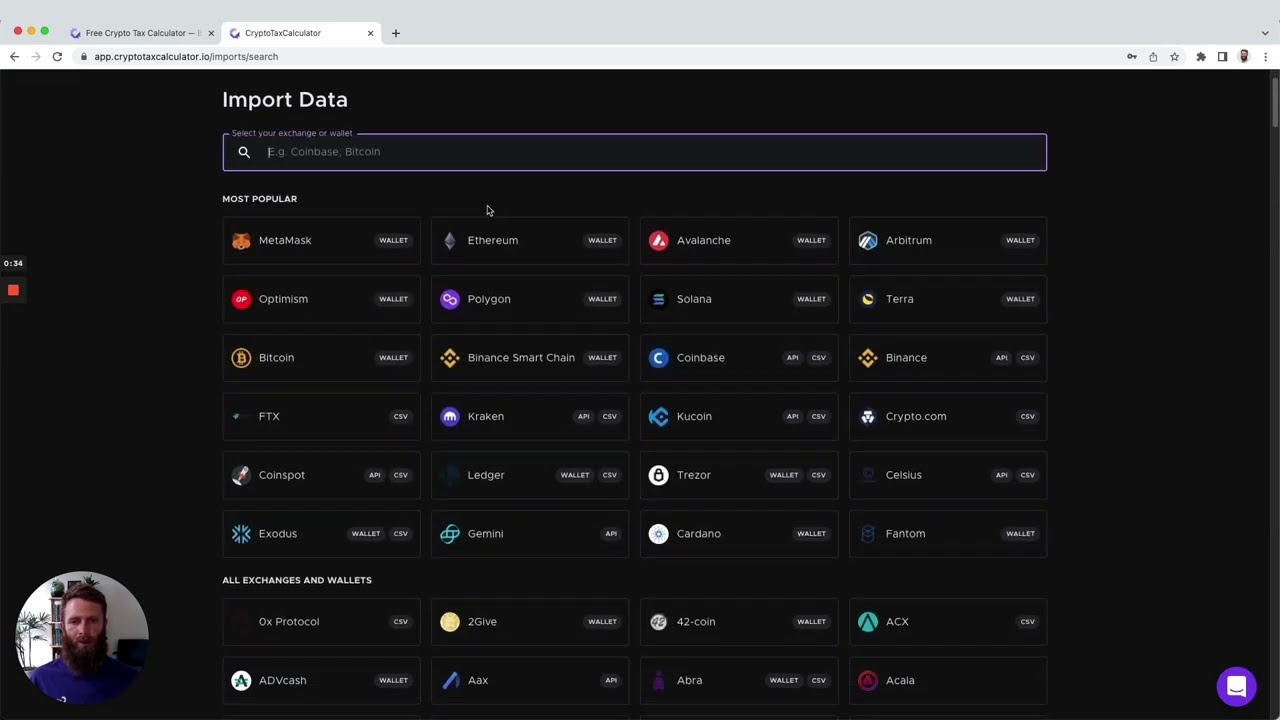1280x720 pixels.
Task: Select the Kucoin logo icon
Action: (659, 416)
